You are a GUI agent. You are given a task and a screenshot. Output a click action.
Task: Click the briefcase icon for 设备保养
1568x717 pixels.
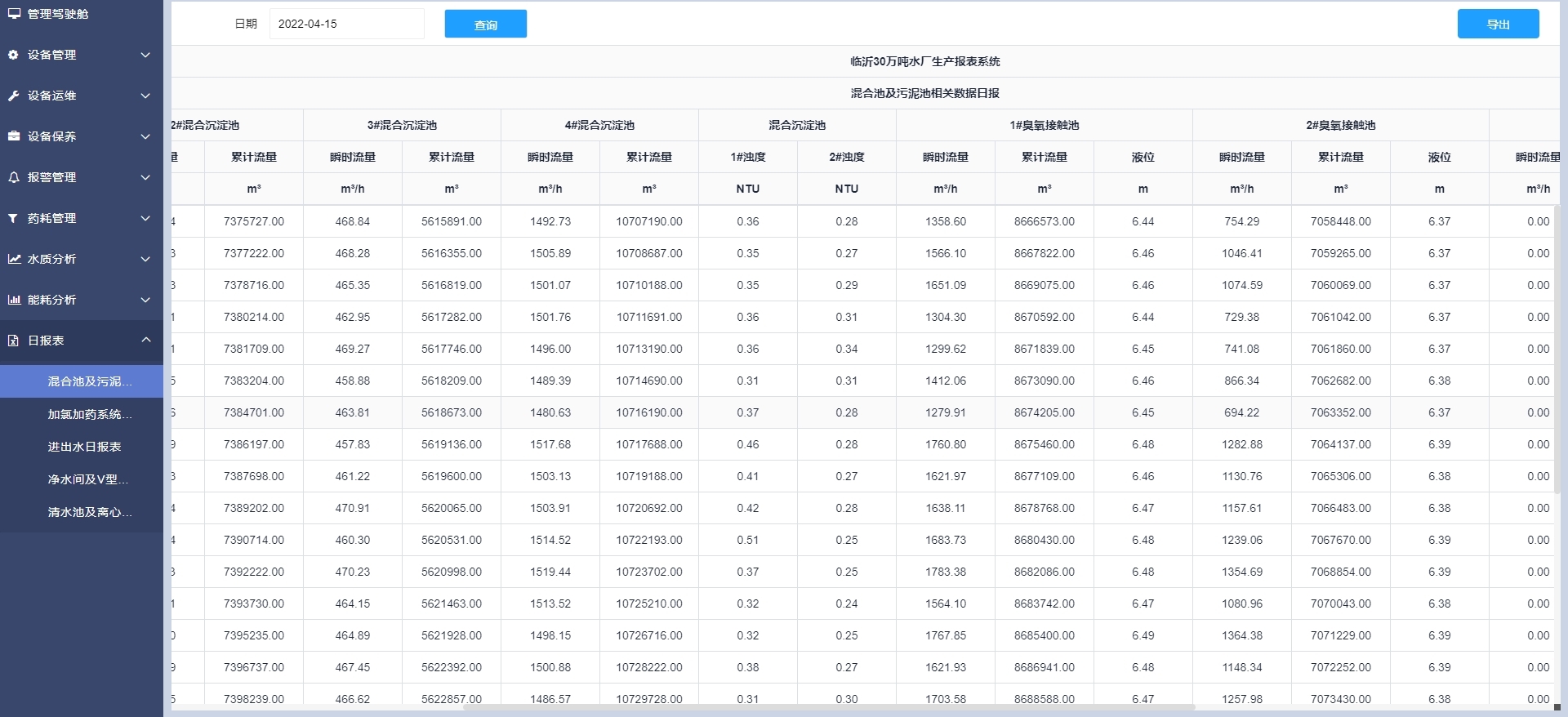(x=13, y=136)
